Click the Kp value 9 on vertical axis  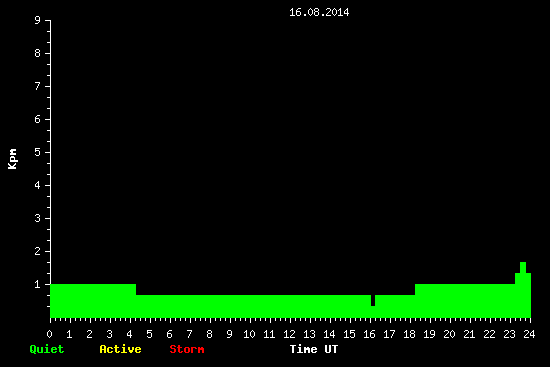click(x=38, y=20)
